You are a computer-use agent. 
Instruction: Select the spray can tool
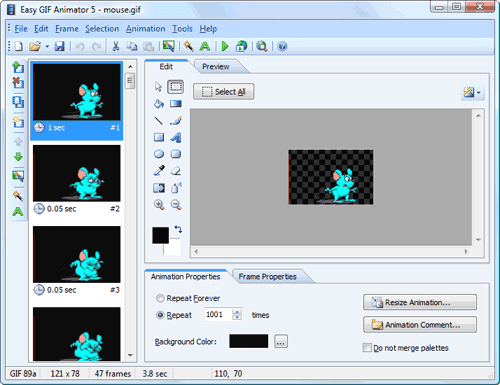click(176, 188)
